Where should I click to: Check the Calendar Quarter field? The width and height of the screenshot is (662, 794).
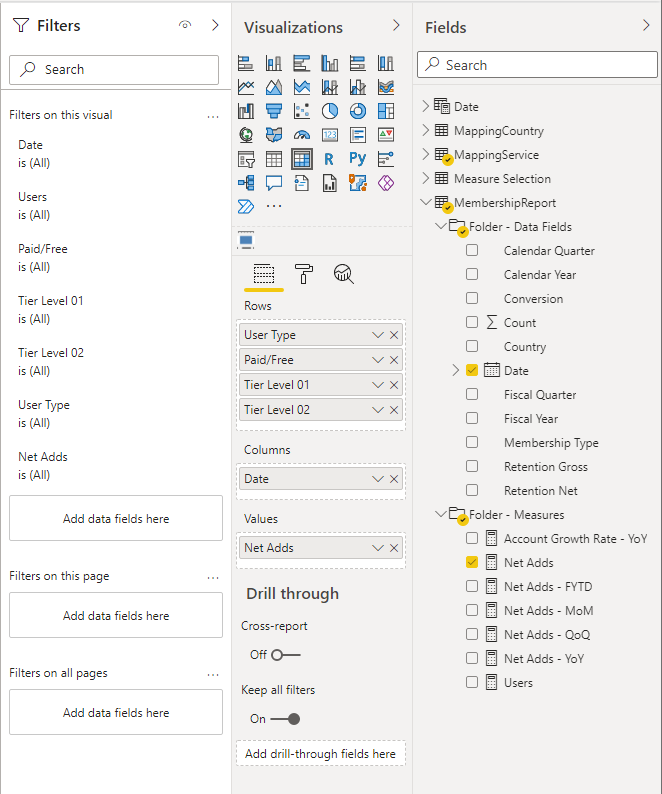[x=472, y=250]
